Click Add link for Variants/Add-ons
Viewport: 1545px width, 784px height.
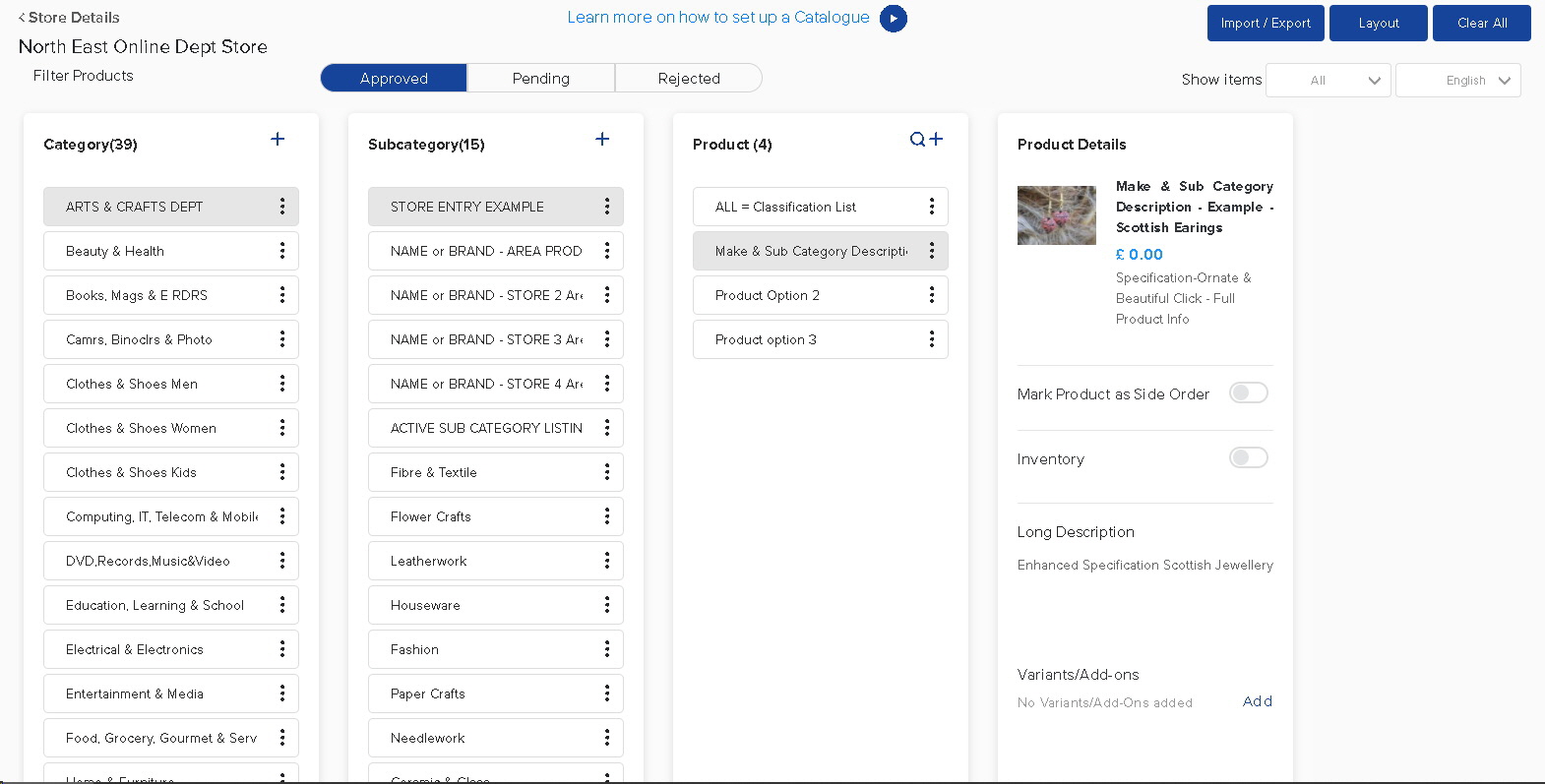(x=1257, y=701)
